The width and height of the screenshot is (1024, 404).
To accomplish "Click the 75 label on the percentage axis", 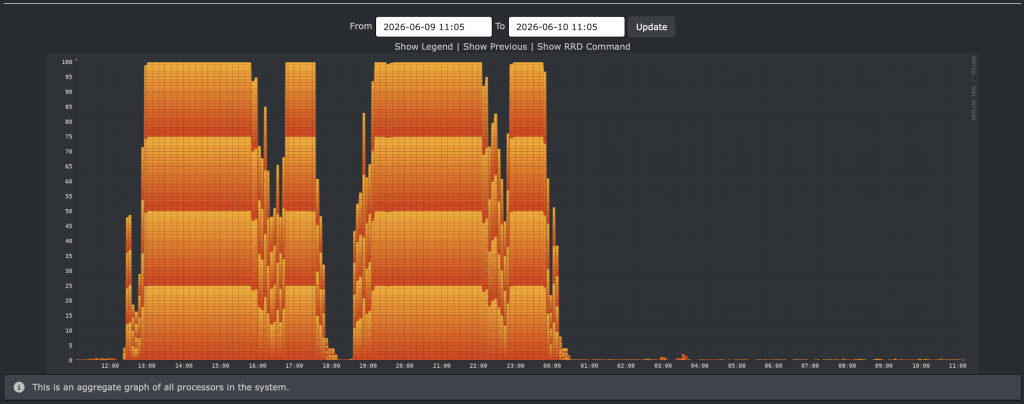I will click(x=68, y=136).
